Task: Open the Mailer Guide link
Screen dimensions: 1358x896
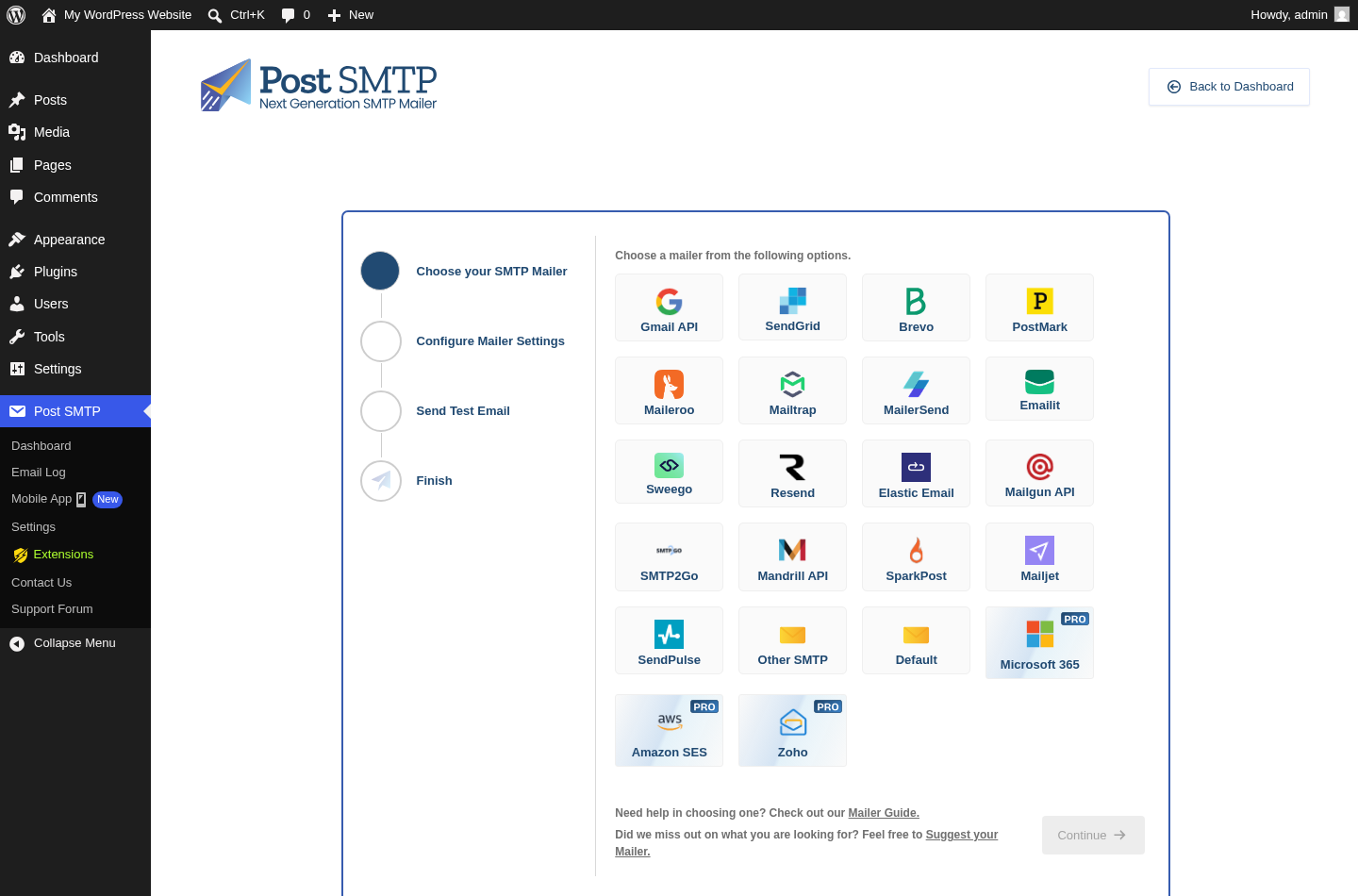Action: pos(884,813)
